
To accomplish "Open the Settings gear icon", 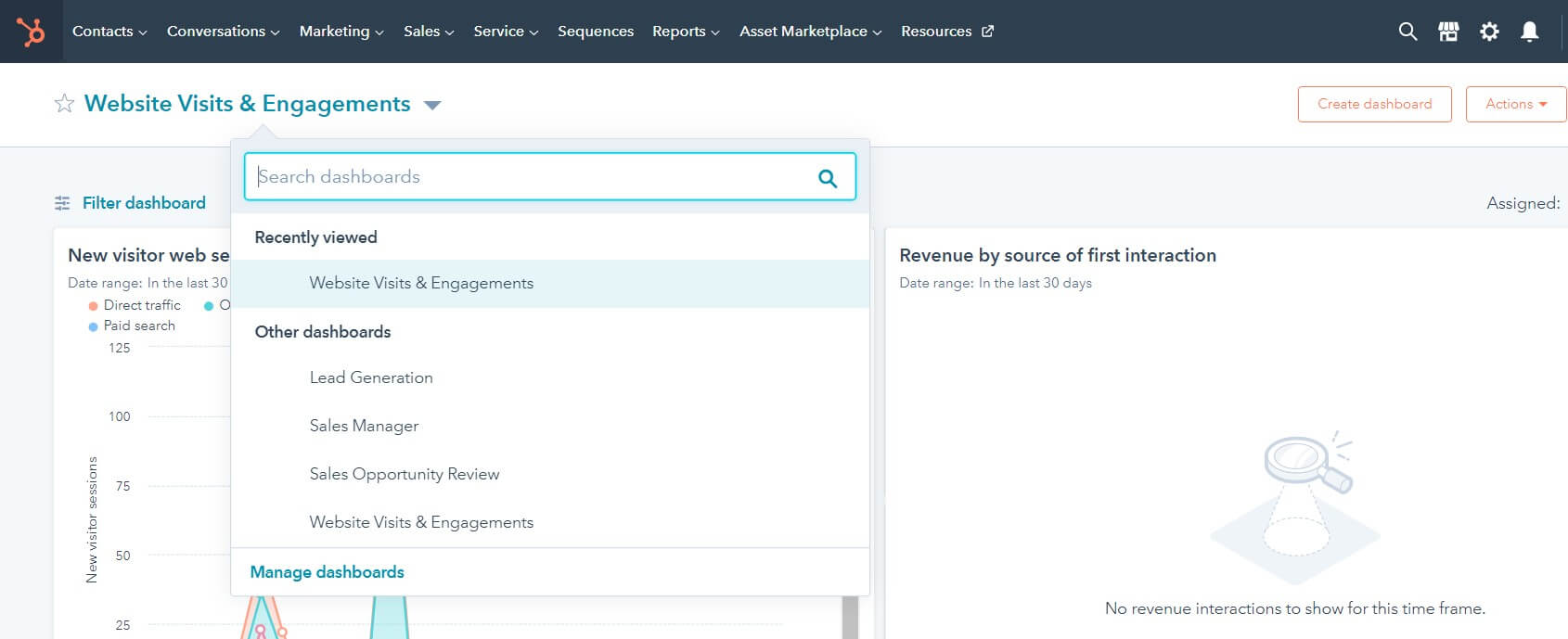I will click(x=1489, y=32).
